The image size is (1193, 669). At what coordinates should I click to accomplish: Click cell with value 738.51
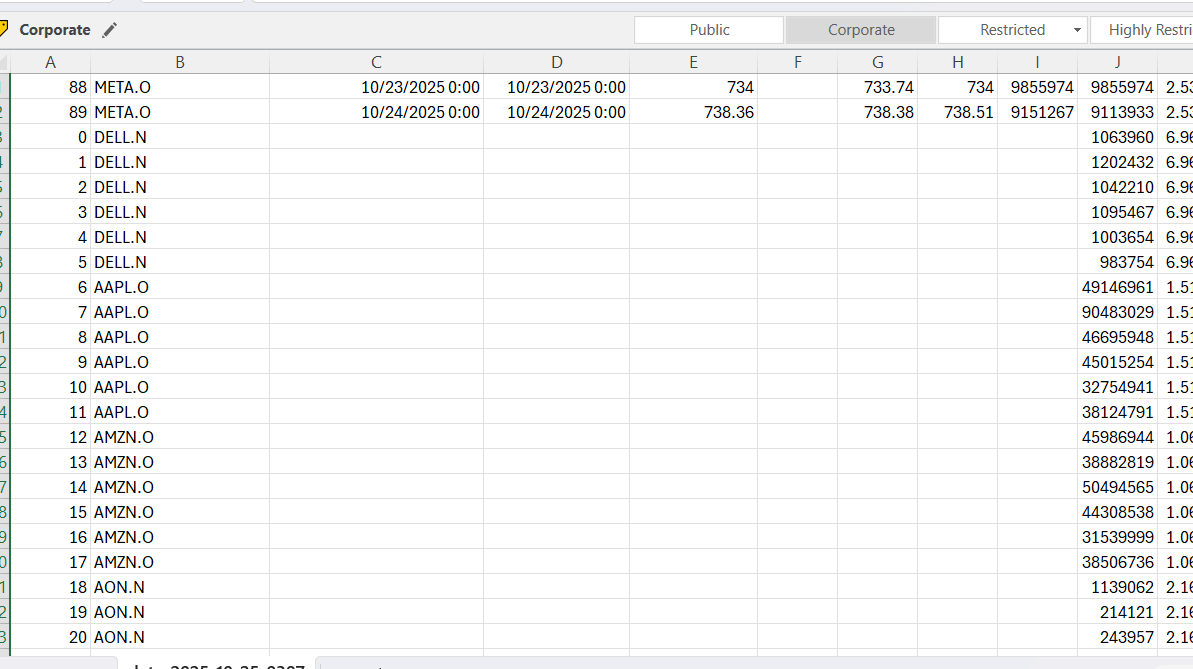coord(957,113)
